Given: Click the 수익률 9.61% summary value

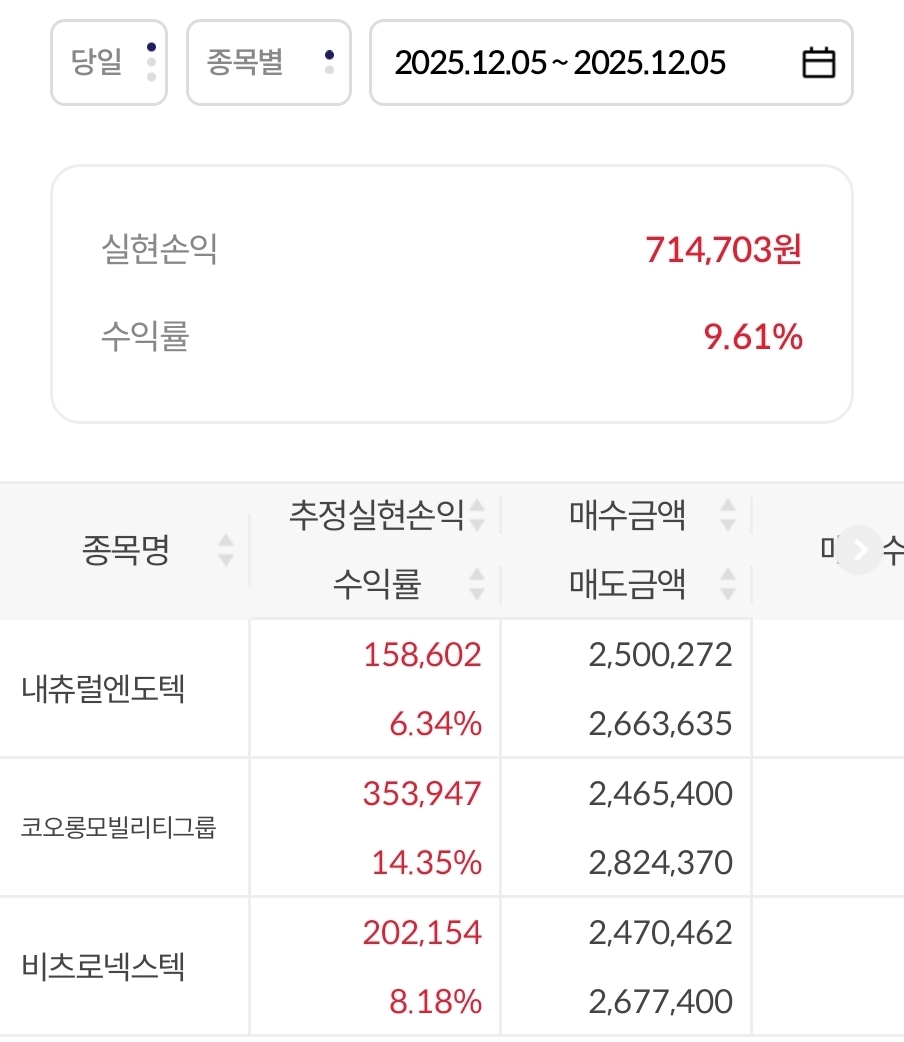Looking at the screenshot, I should point(753,338).
